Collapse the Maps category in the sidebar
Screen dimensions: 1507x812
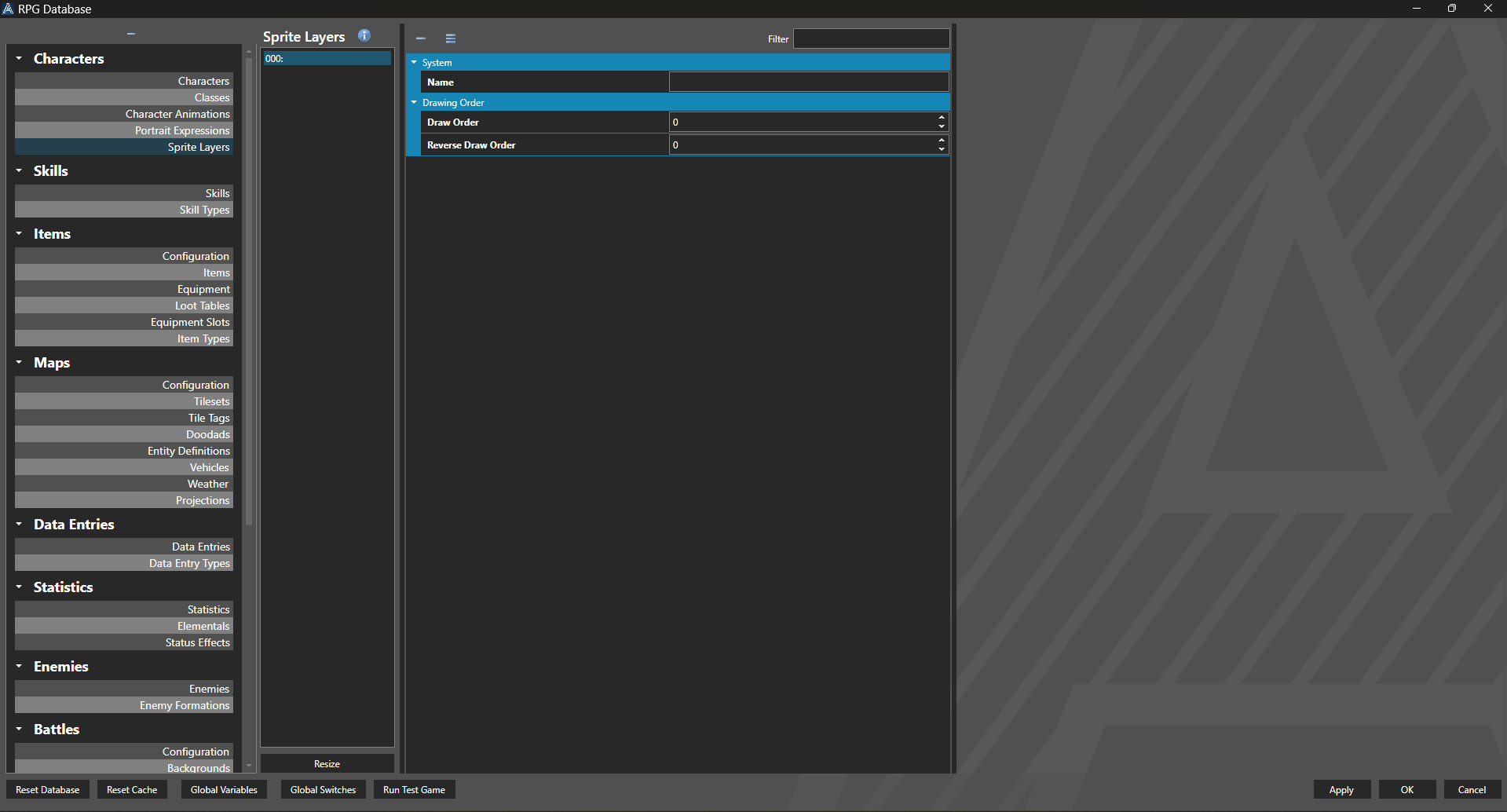tap(19, 363)
